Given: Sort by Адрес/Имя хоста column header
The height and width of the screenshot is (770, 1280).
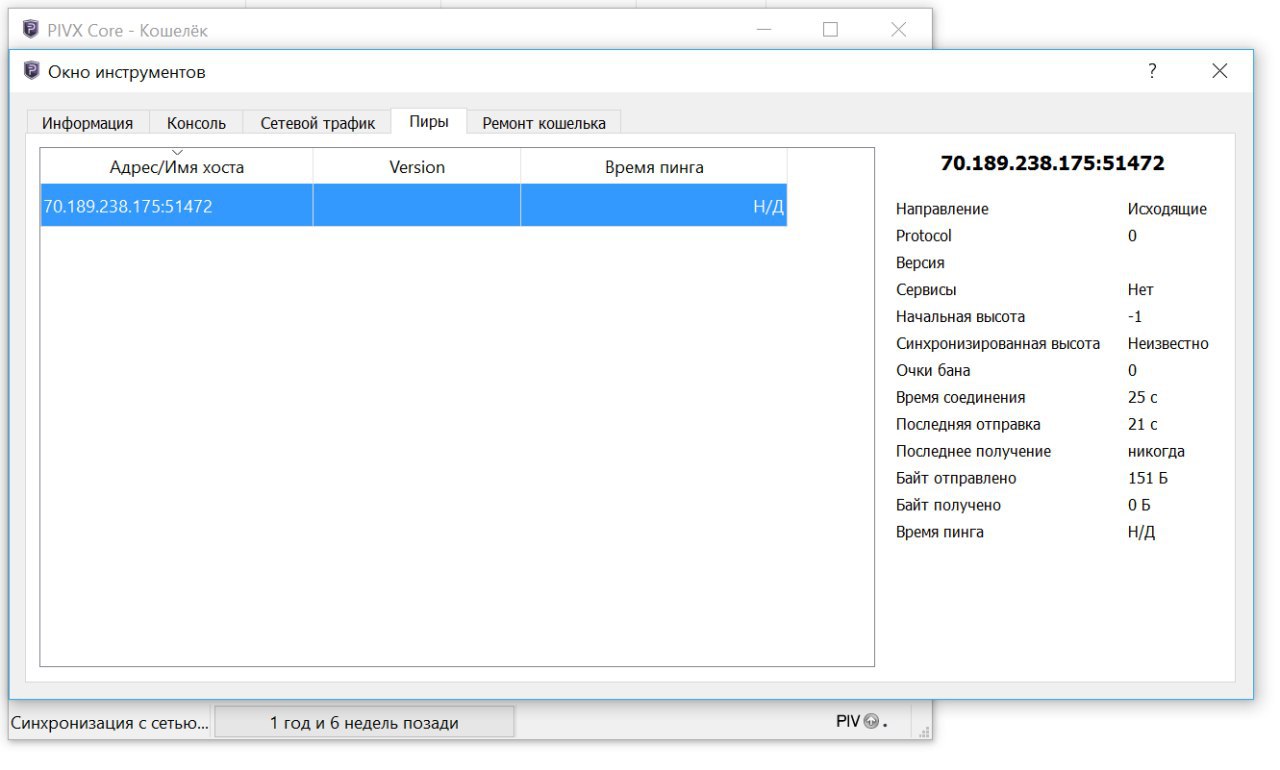Looking at the screenshot, I should (177, 167).
